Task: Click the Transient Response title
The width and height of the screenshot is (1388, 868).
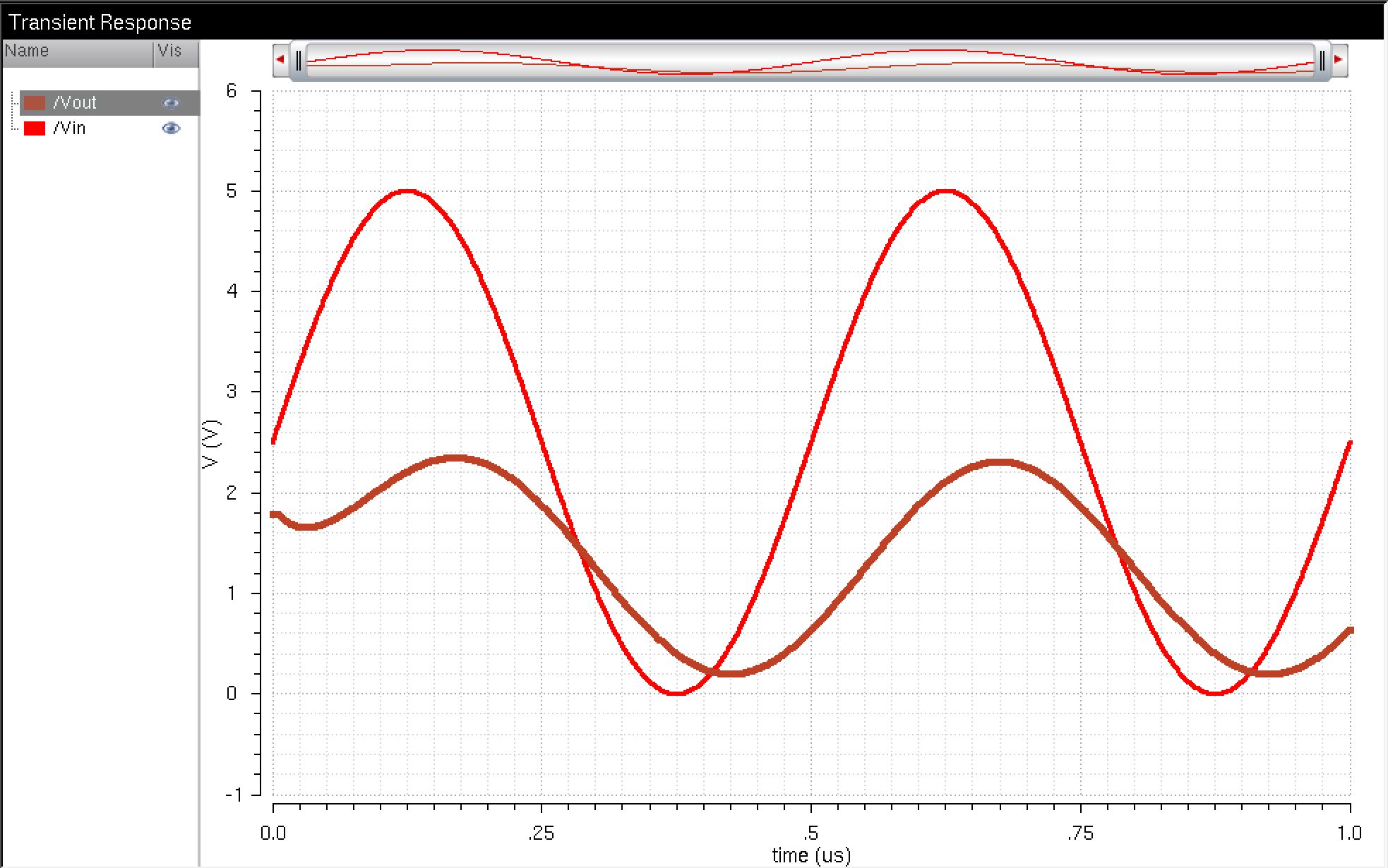Action: pyautogui.click(x=100, y=23)
